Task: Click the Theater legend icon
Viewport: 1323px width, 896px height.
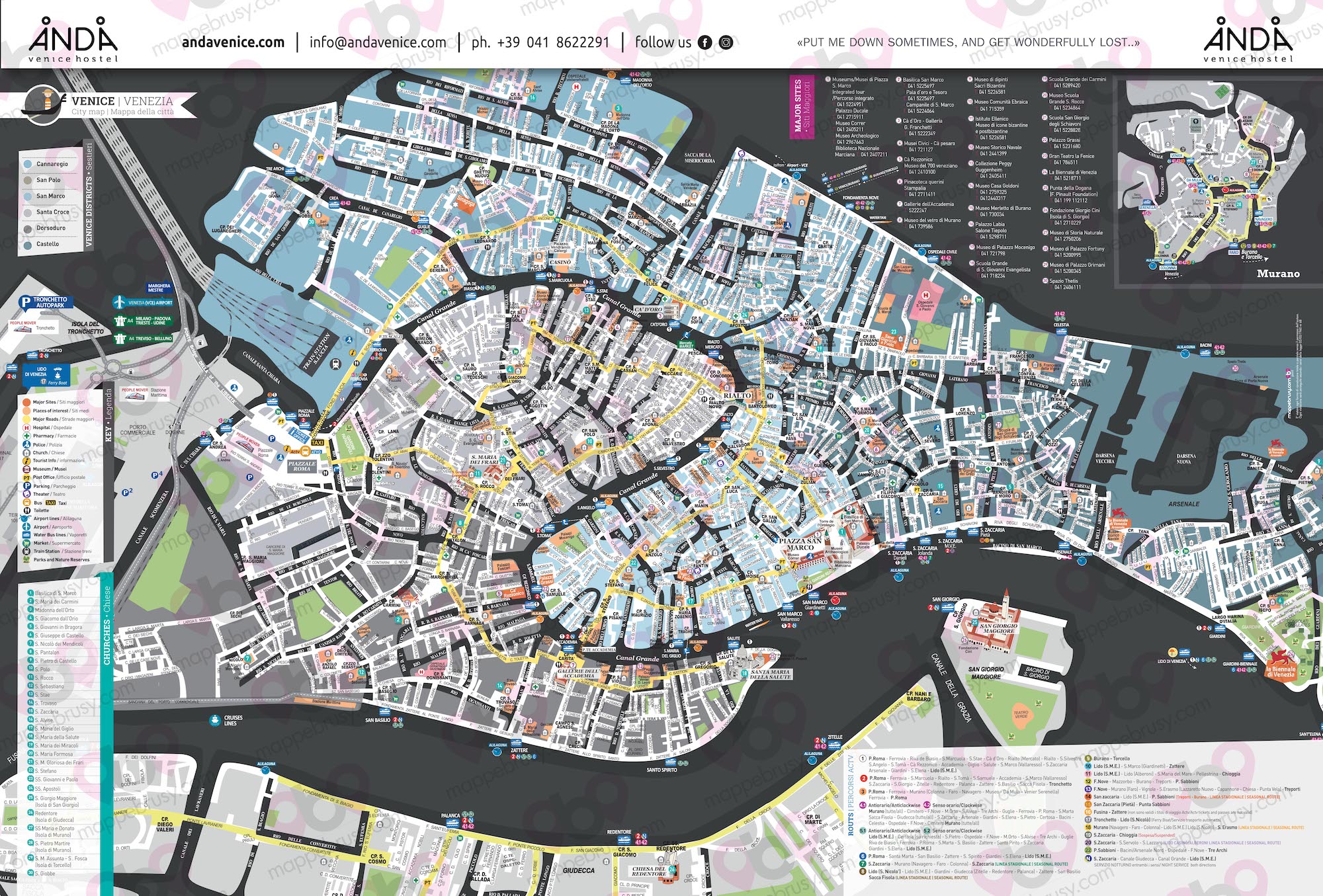Action: pyautogui.click(x=26, y=494)
